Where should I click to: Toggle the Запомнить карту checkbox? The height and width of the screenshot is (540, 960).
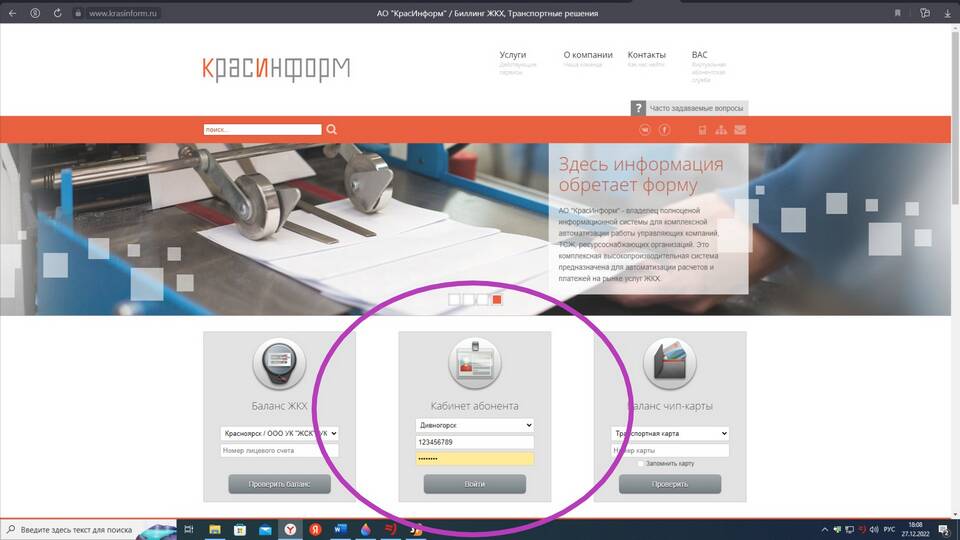click(641, 464)
